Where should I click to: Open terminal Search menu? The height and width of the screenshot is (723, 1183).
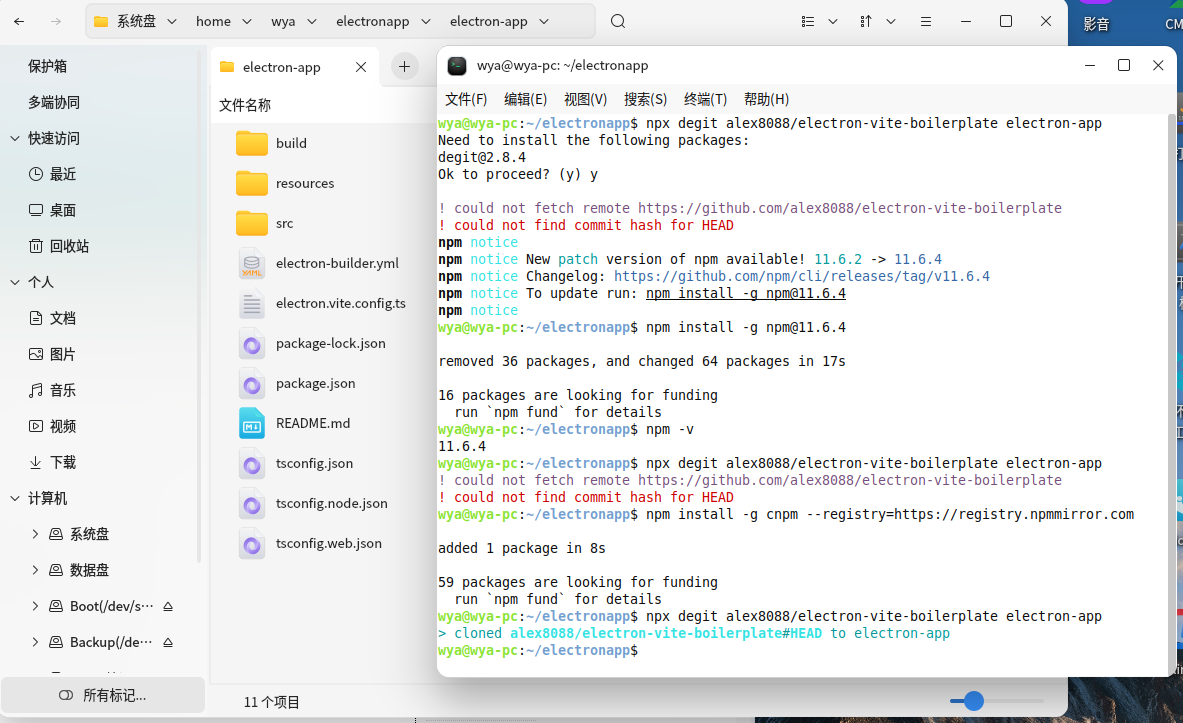tap(646, 99)
